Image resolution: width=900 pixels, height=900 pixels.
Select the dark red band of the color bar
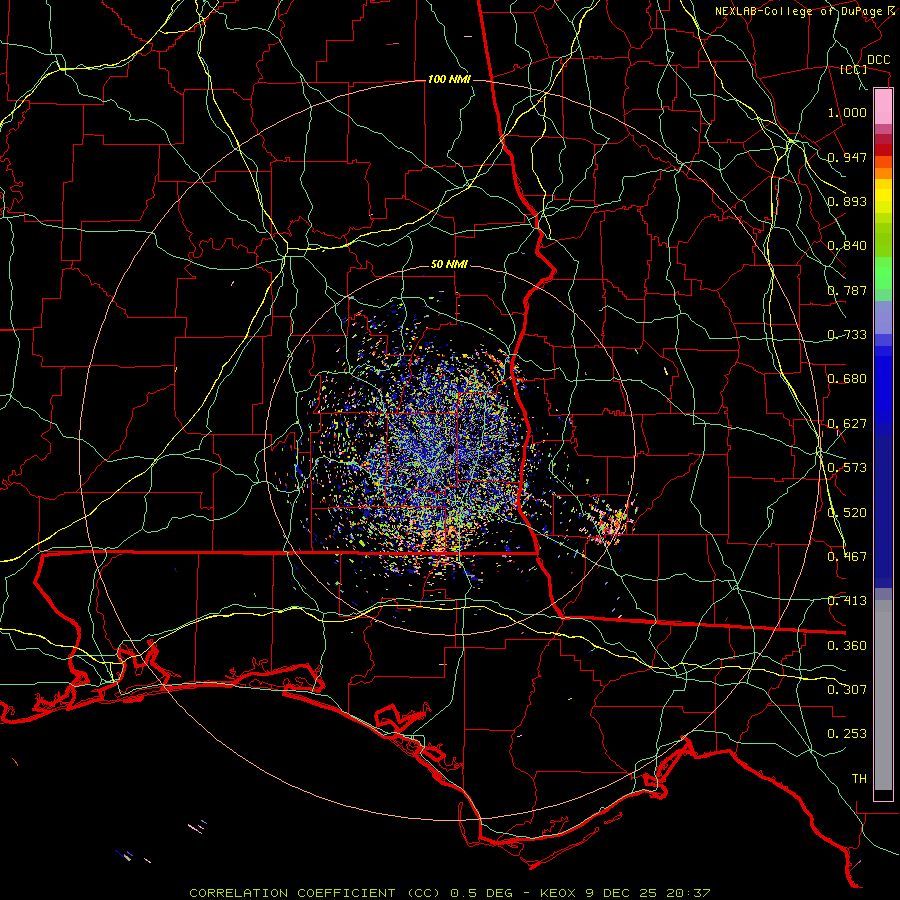883,150
